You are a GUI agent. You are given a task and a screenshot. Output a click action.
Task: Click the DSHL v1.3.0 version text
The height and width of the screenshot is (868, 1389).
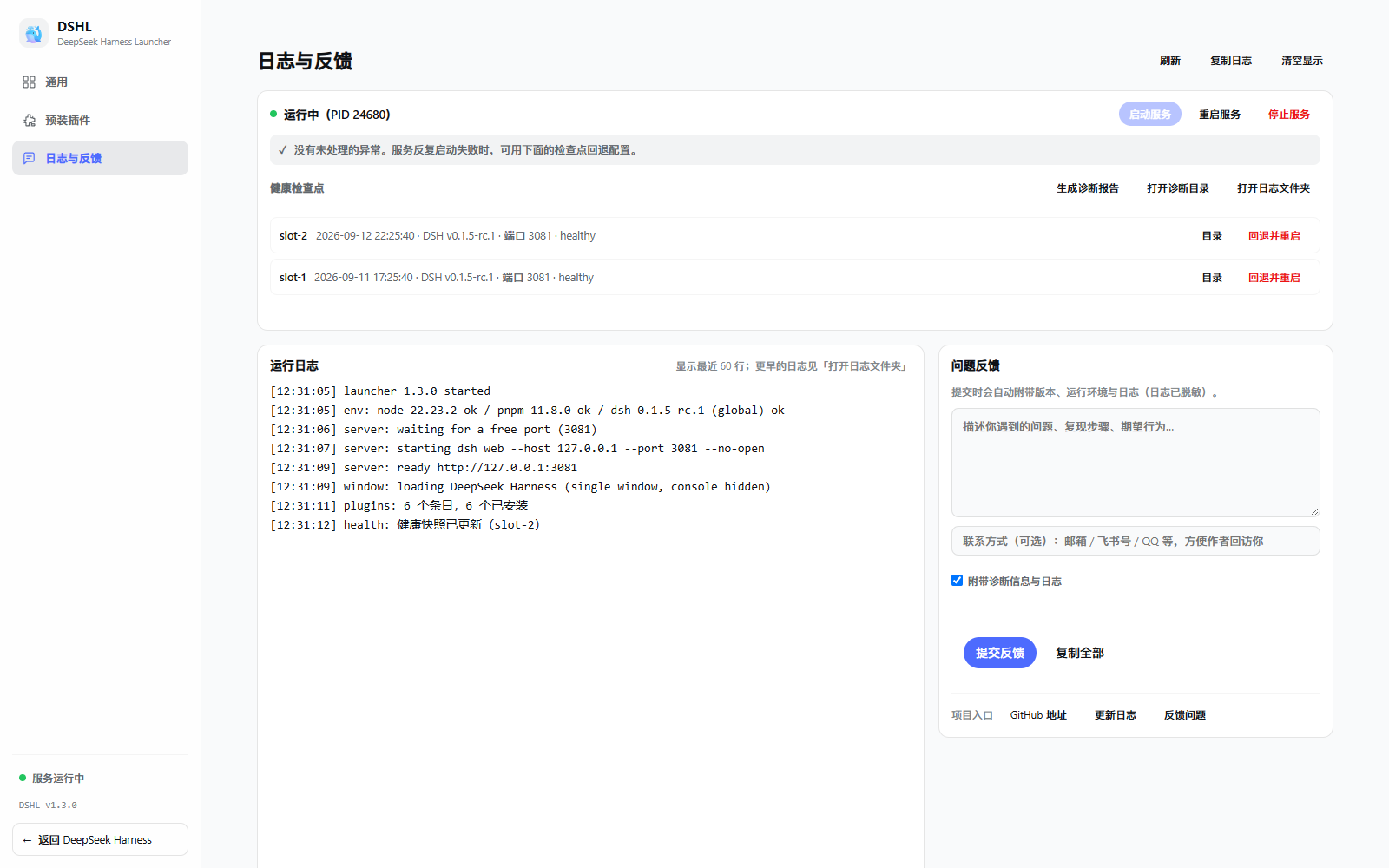[x=48, y=806]
